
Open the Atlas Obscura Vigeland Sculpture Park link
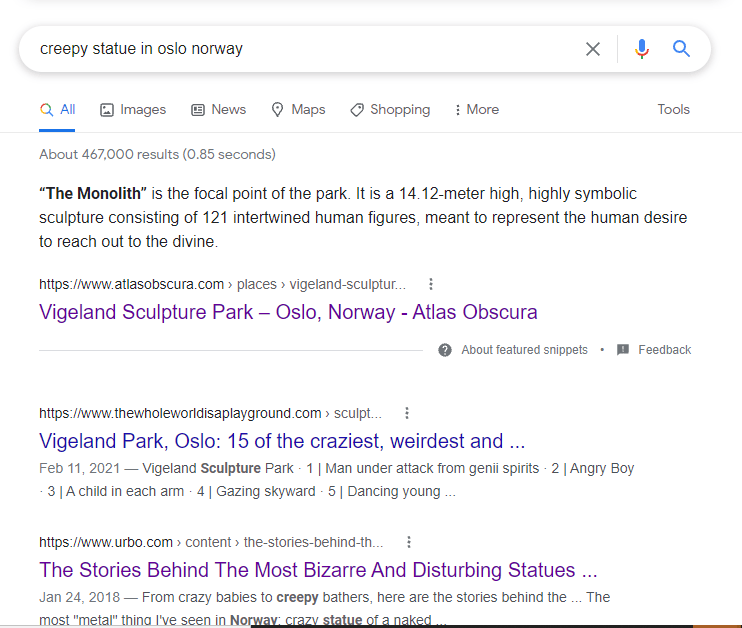tap(288, 312)
